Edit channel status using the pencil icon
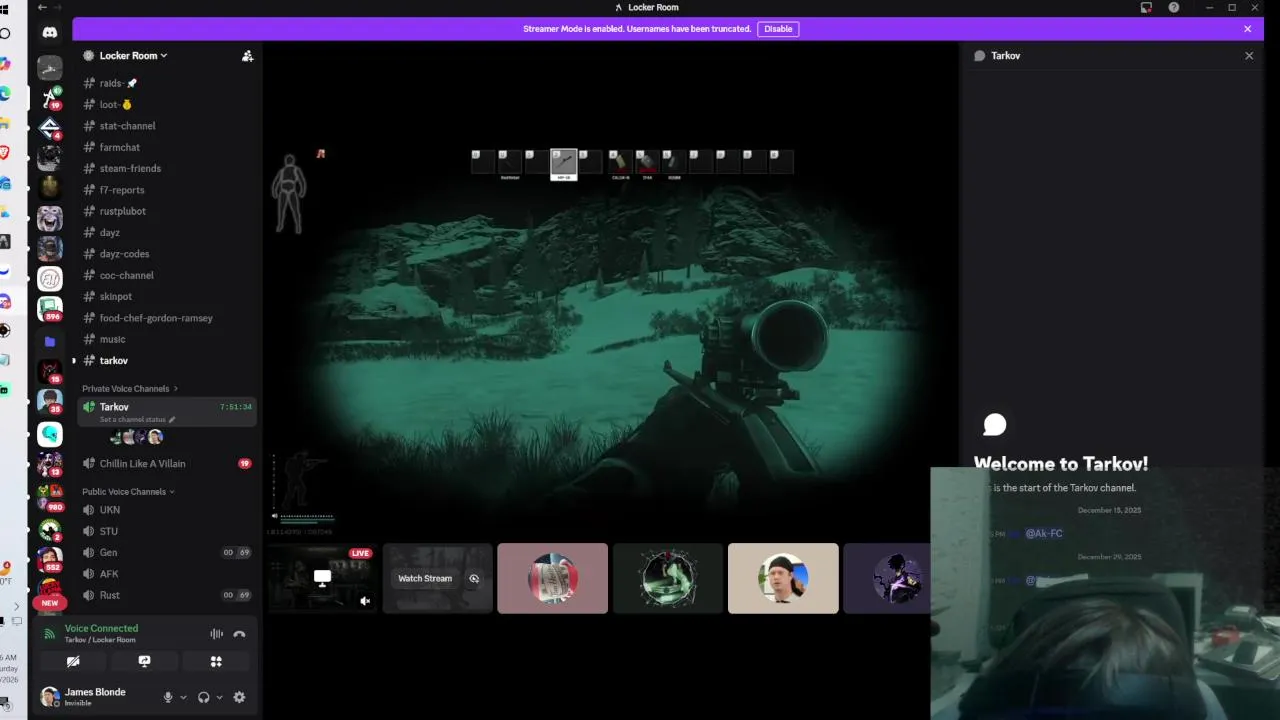 (172, 420)
